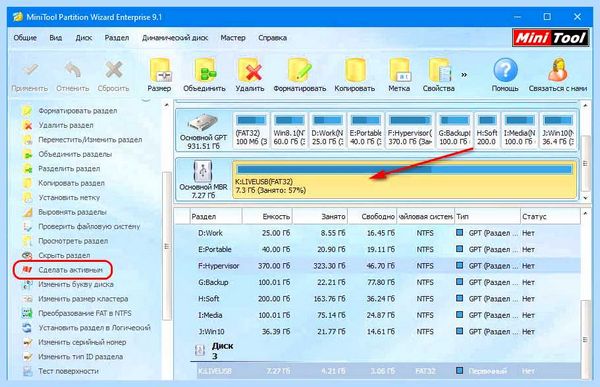Select the E:Portable table row
Viewport: 600px width, 387px height.
pyautogui.click(x=377, y=250)
